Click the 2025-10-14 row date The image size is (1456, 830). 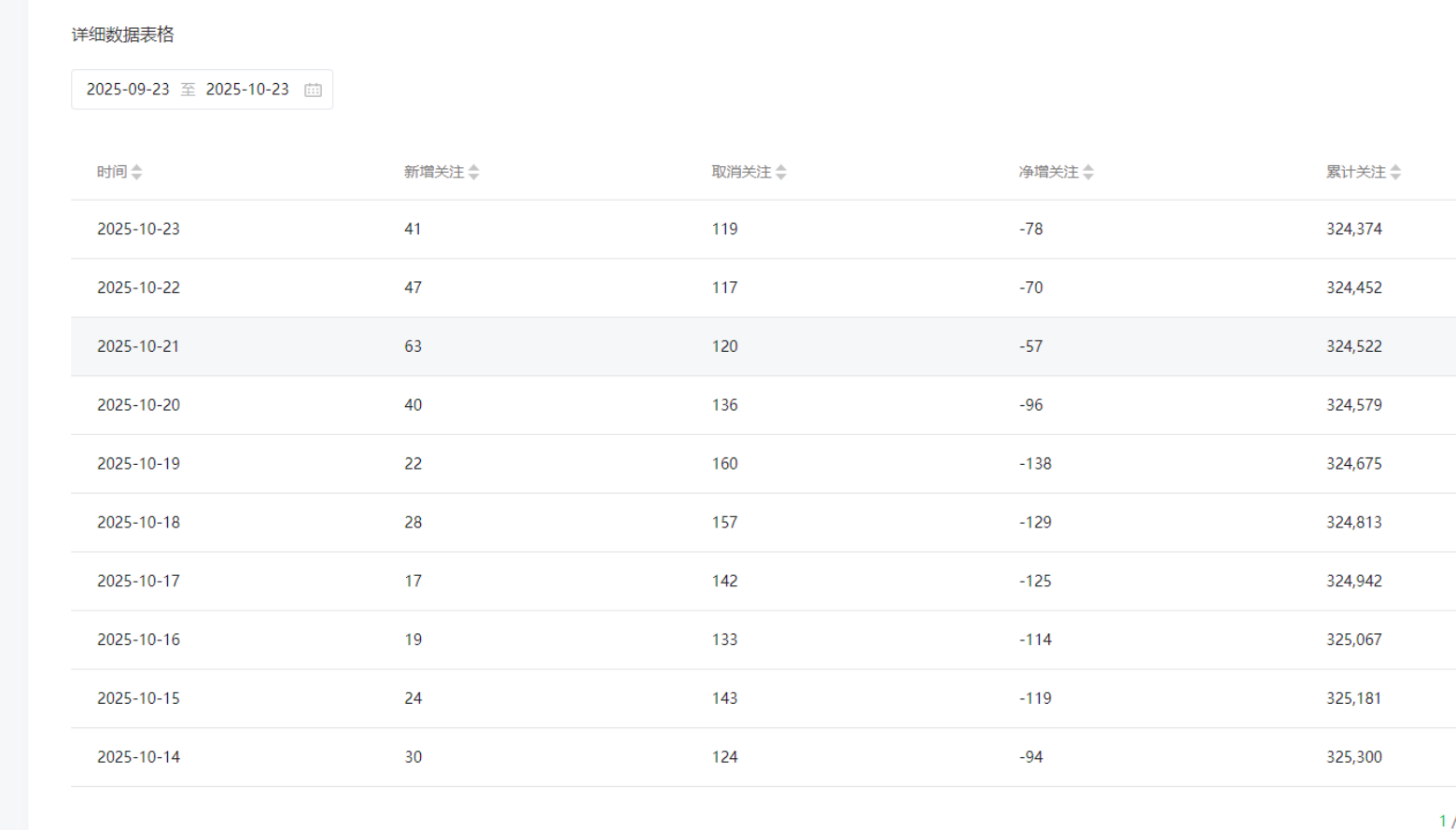click(138, 757)
